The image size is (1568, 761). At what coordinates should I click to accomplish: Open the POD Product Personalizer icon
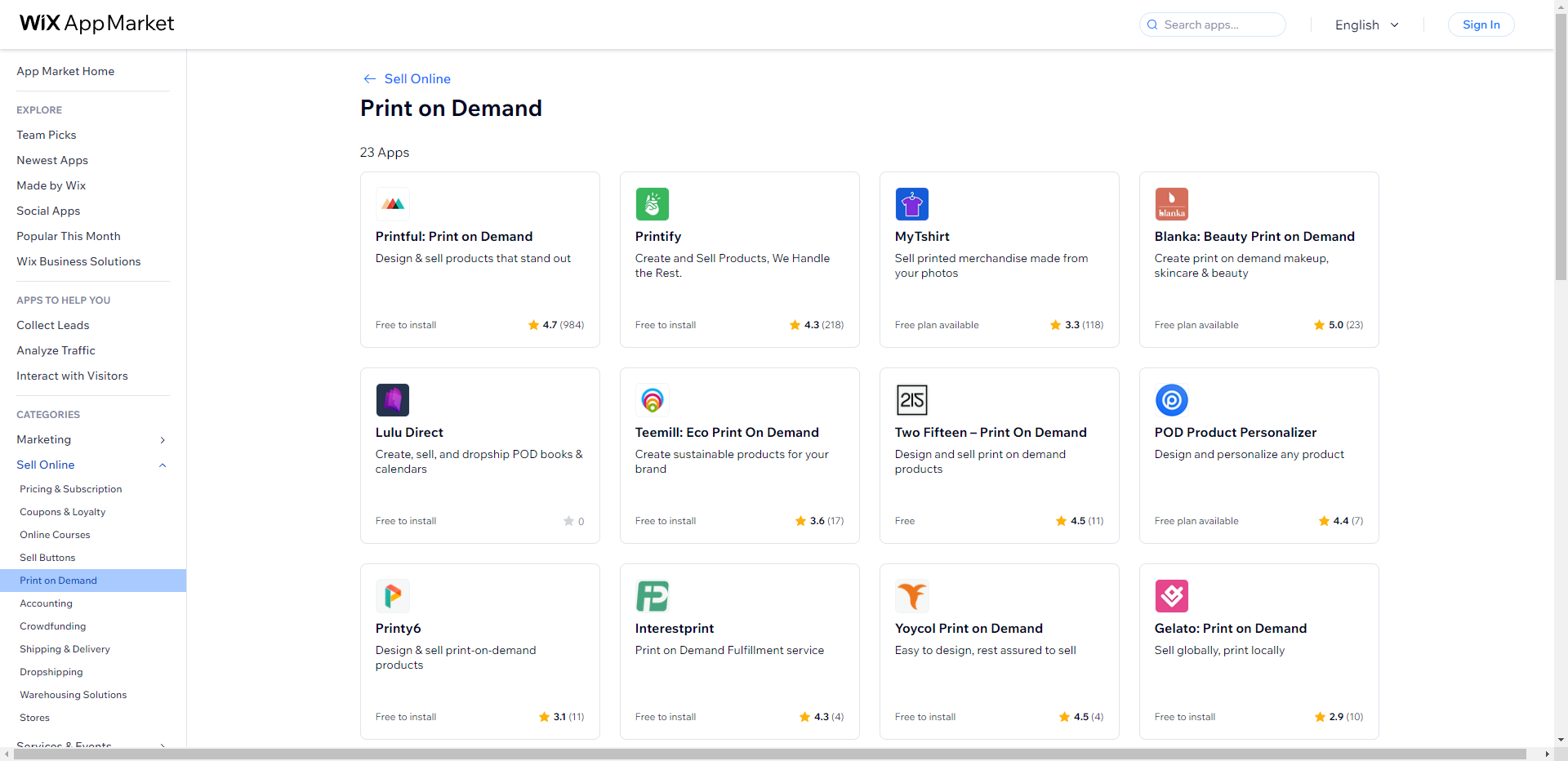click(1171, 400)
